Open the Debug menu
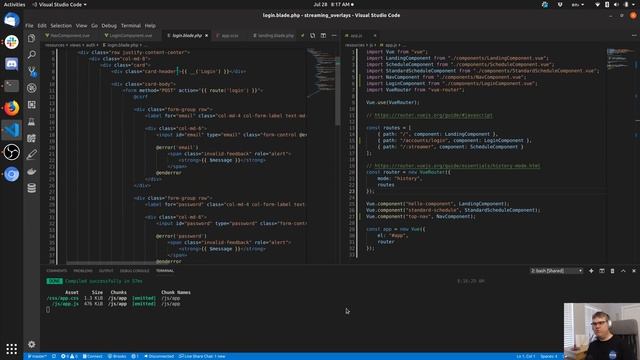The image size is (640, 360). [109, 25]
